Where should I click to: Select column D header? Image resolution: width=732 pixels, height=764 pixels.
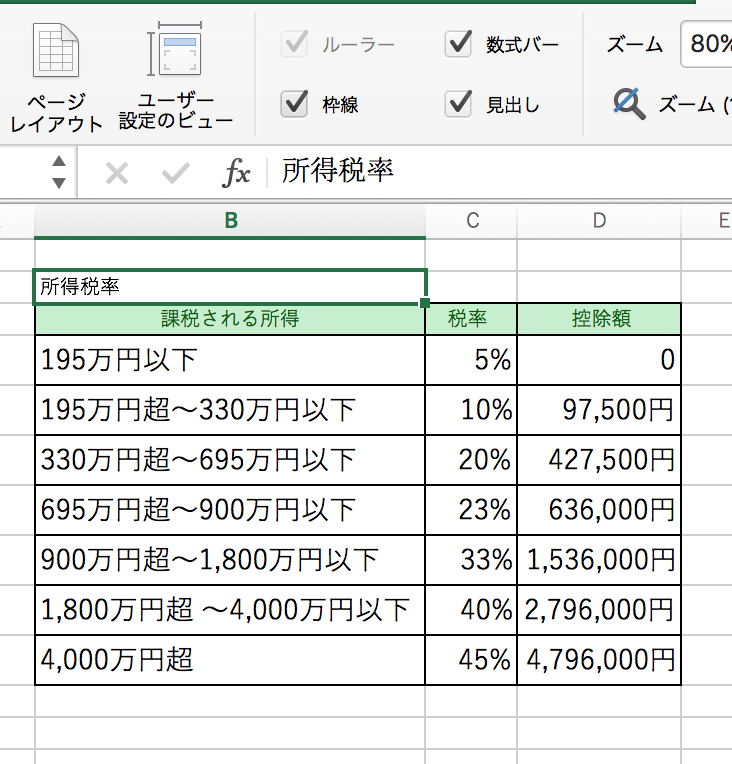tap(599, 221)
